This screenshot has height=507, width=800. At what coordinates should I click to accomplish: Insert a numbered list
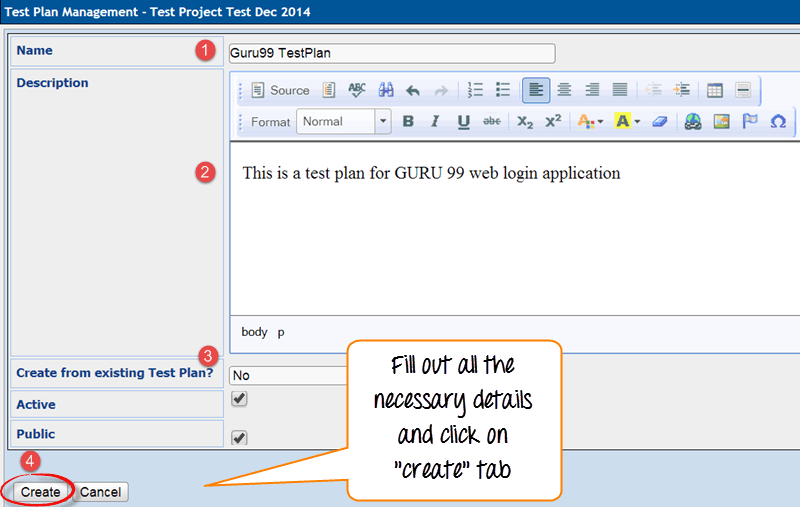[x=476, y=90]
